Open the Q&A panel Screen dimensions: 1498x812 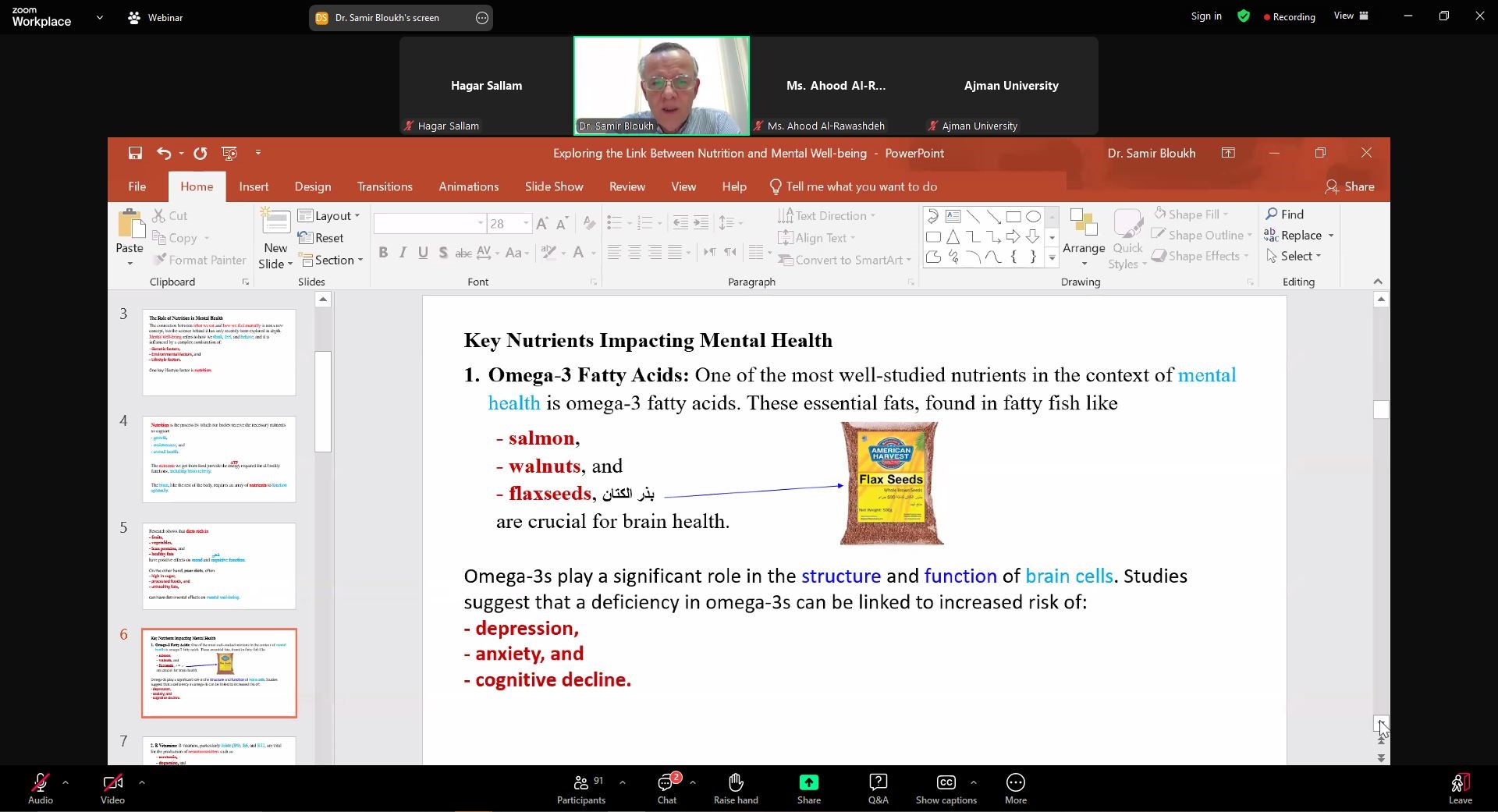tap(878, 788)
